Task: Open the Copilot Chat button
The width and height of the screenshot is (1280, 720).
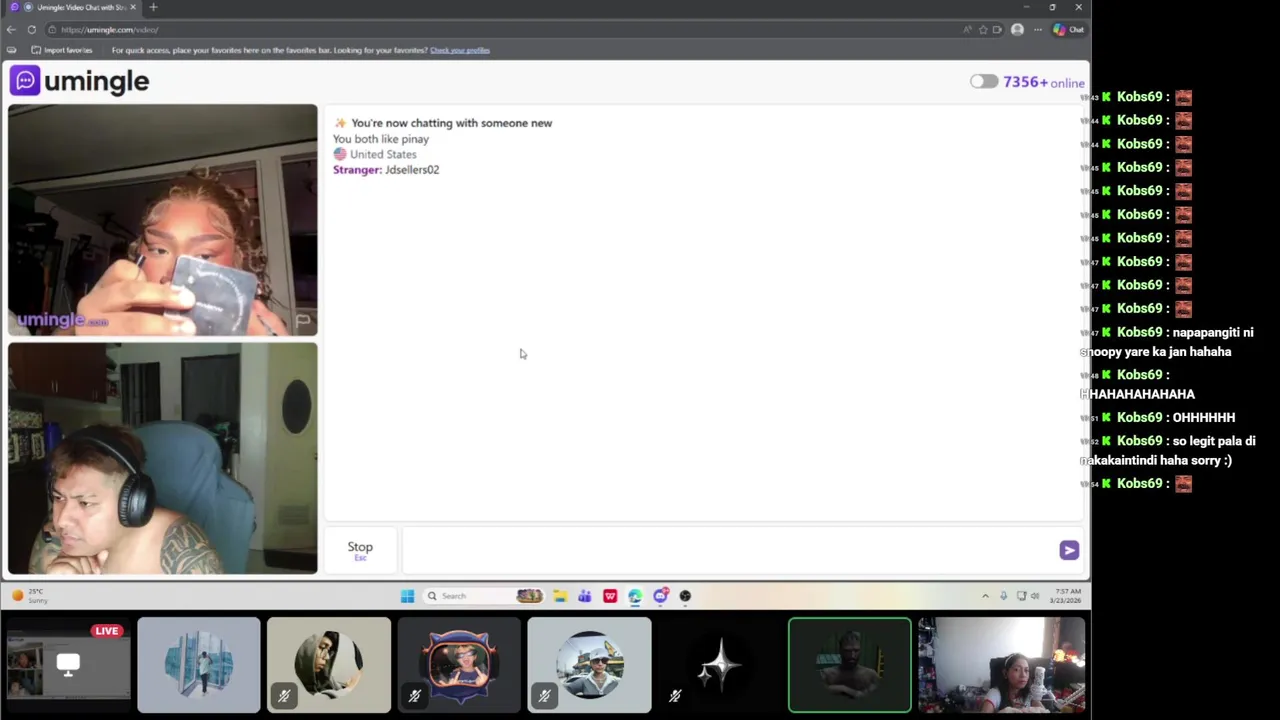Action: click(1069, 30)
